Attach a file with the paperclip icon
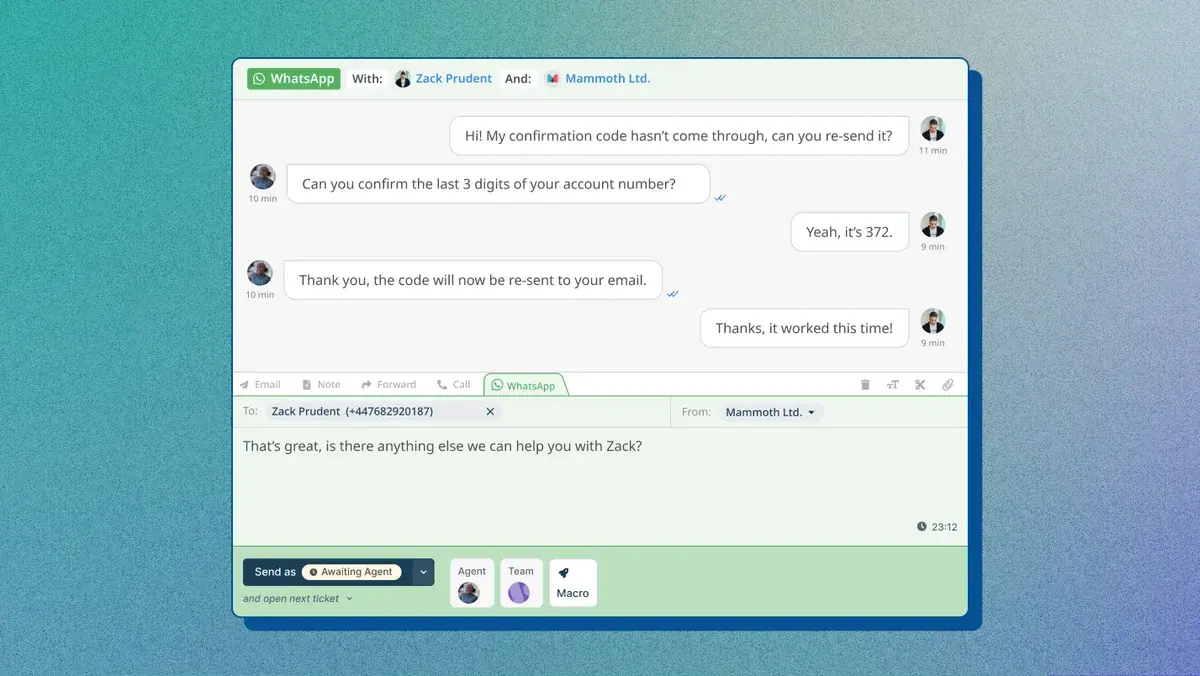The width and height of the screenshot is (1200, 676). 948,384
